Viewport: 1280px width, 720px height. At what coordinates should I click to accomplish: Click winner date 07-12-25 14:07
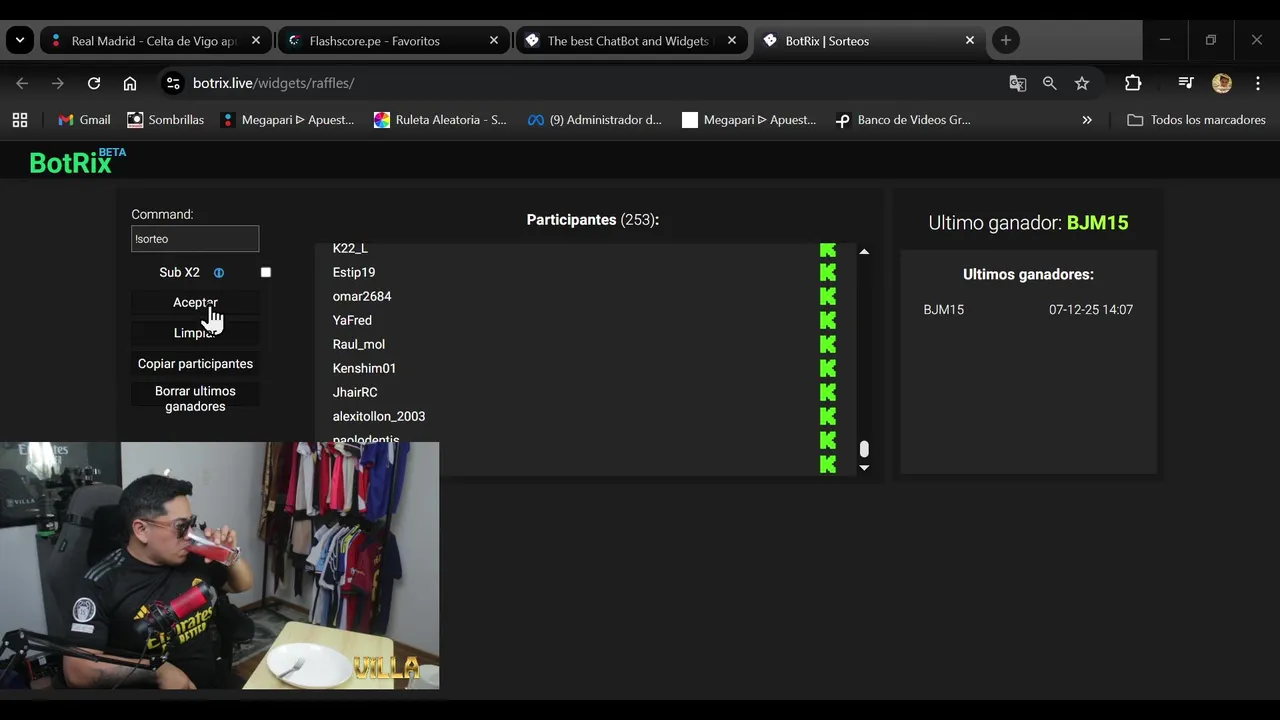click(x=1091, y=310)
